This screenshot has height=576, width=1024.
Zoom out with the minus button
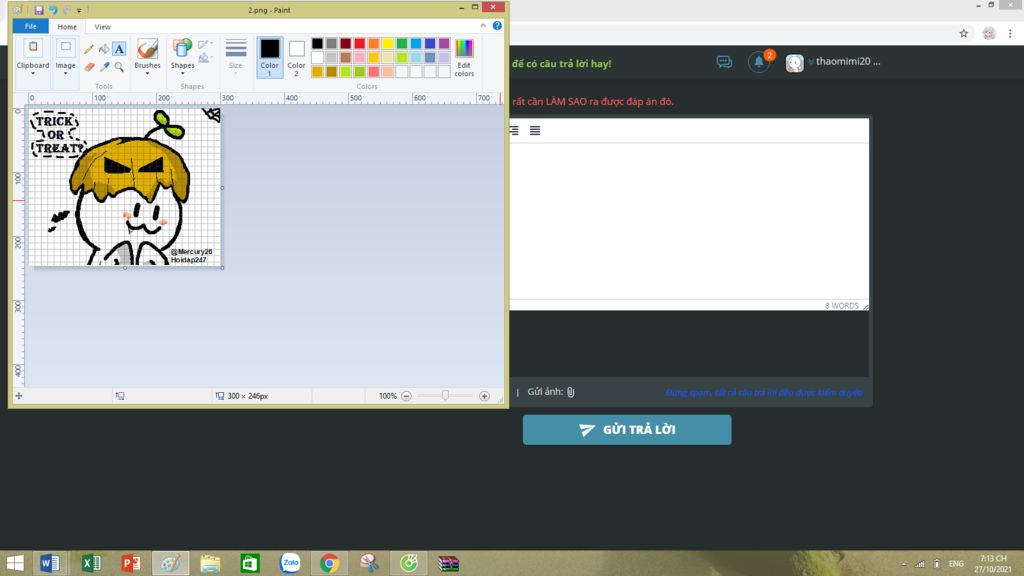406,396
